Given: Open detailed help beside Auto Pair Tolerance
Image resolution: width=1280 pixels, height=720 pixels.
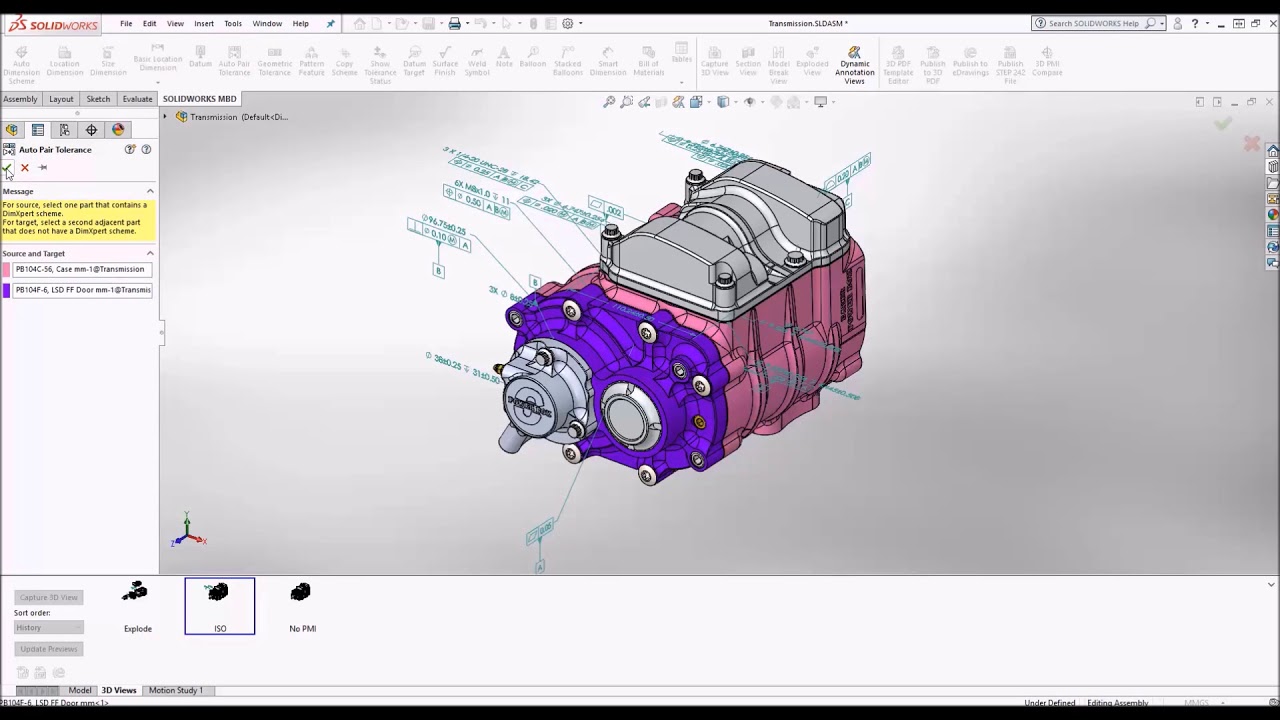Looking at the screenshot, I should [x=146, y=149].
